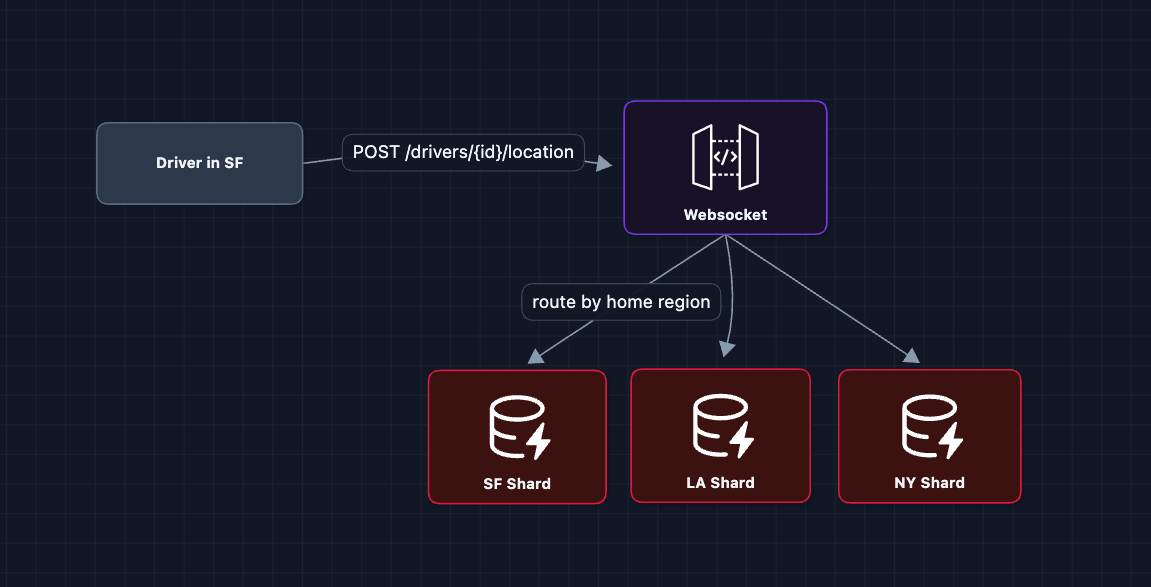The image size is (1151, 587).
Task: Select the straight connector from Websocket to NY Shard
Action: (820, 297)
